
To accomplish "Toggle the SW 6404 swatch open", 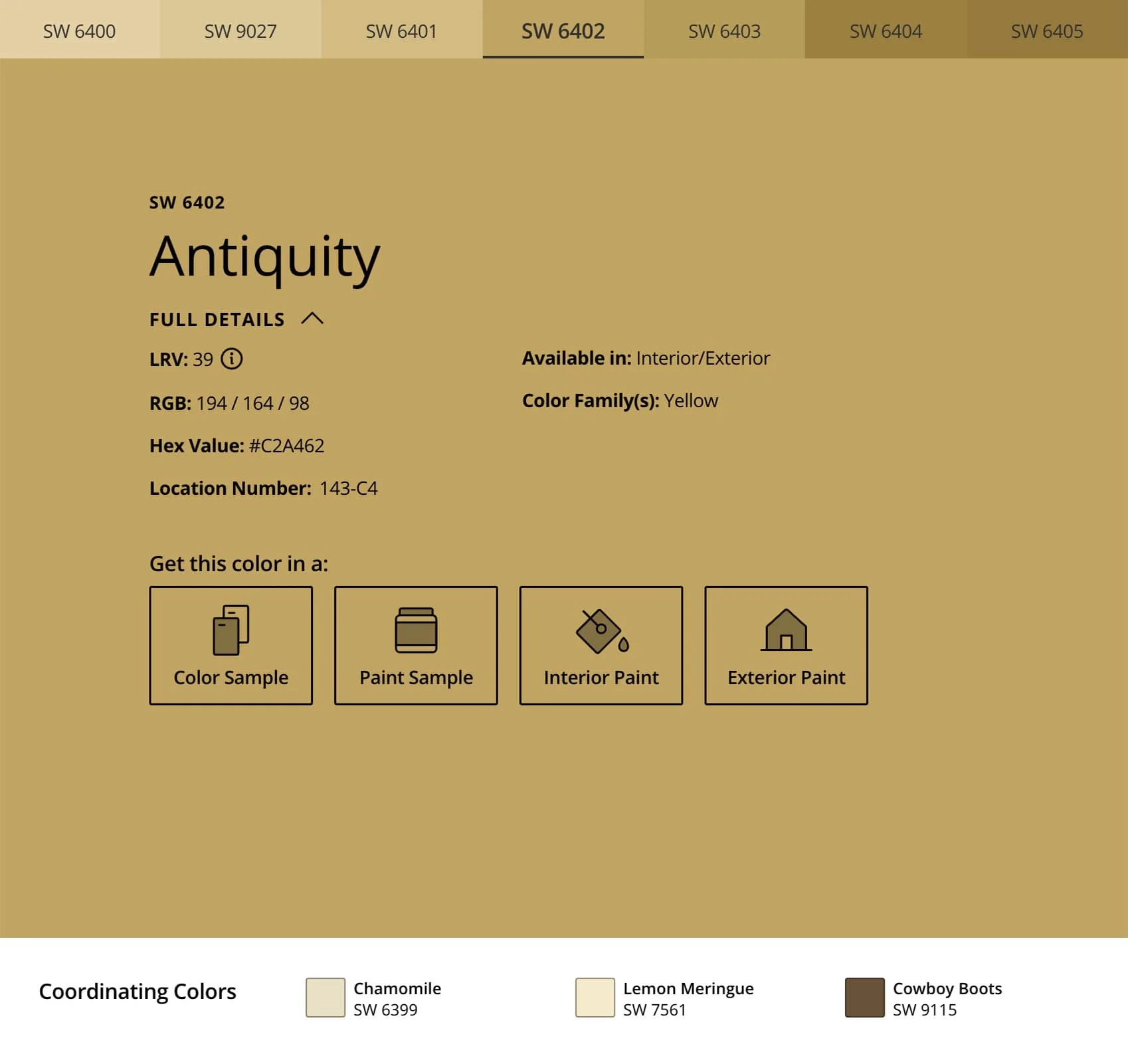I will click(885, 30).
